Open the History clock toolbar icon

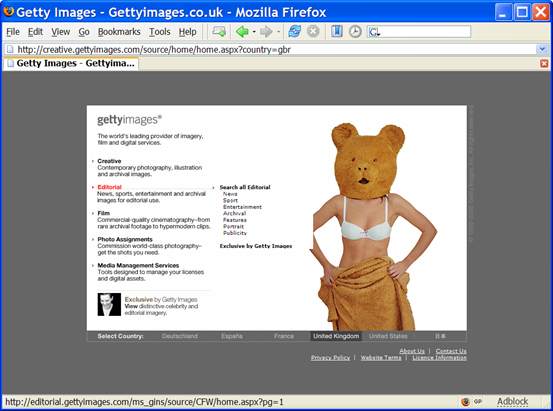(x=355, y=32)
